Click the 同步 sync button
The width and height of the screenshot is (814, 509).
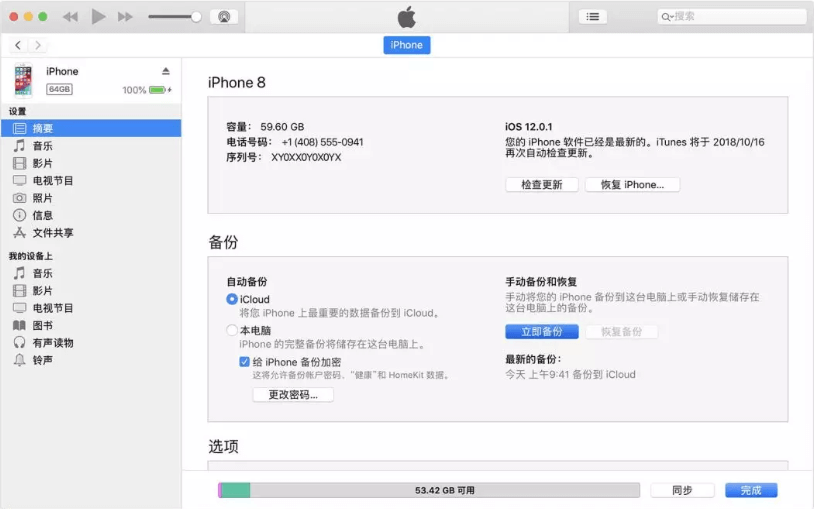[x=682, y=490]
